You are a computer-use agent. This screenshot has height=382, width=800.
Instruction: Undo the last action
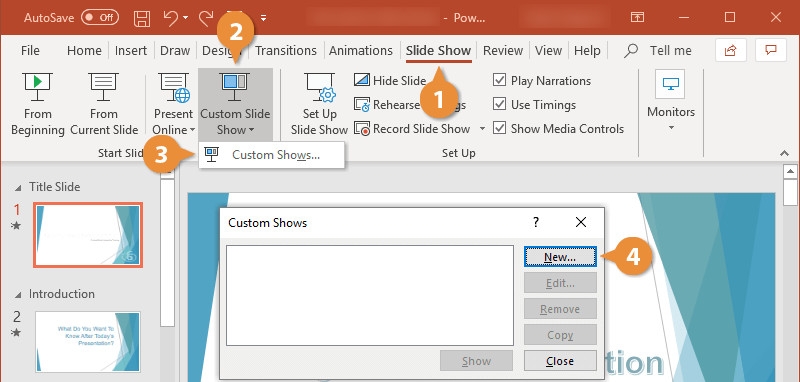[170, 18]
